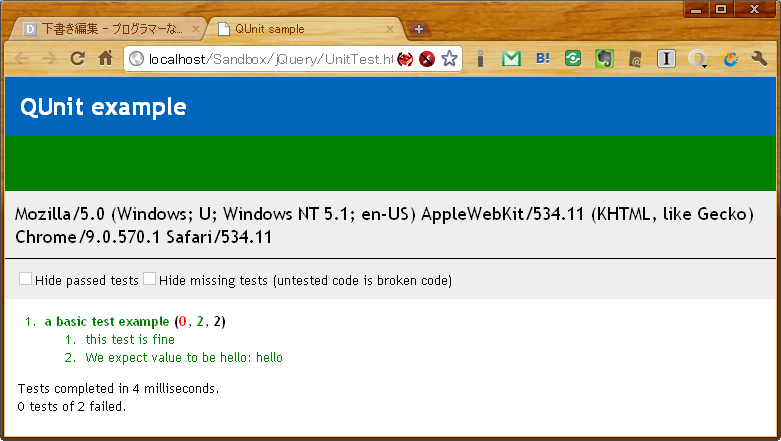Viewport: 781px width, 441px height.
Task: Click the Mozilla/5.0 user agent text
Action: 384,225
